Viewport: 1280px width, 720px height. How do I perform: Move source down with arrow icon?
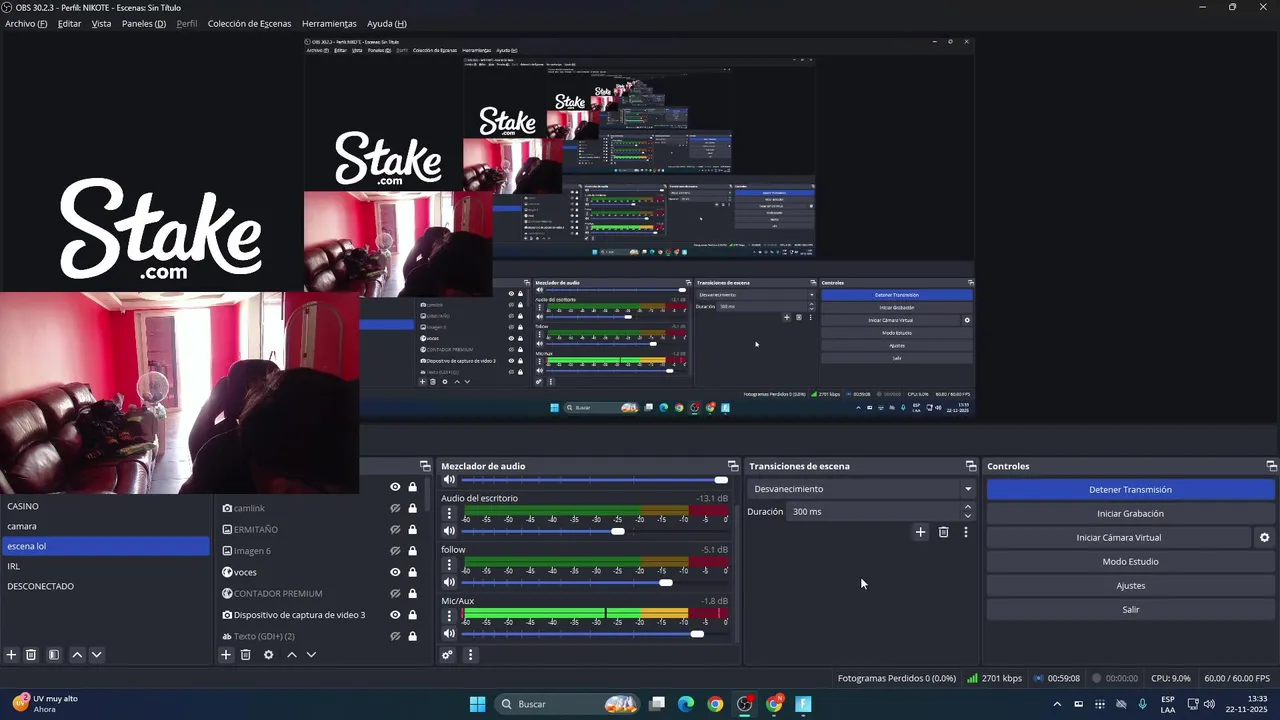(x=311, y=655)
